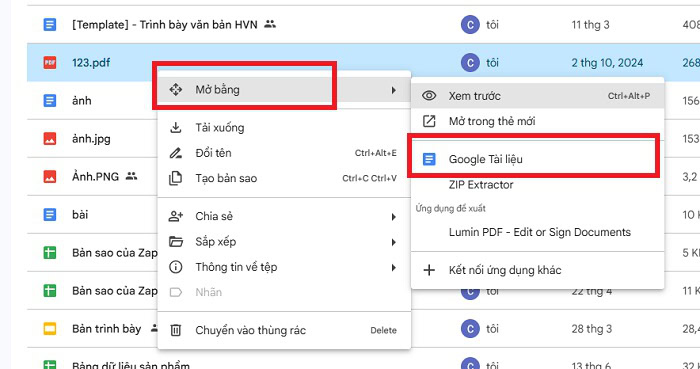The height and width of the screenshot is (369, 700).
Task: Select the file named 'bài'
Action: [x=80, y=215]
